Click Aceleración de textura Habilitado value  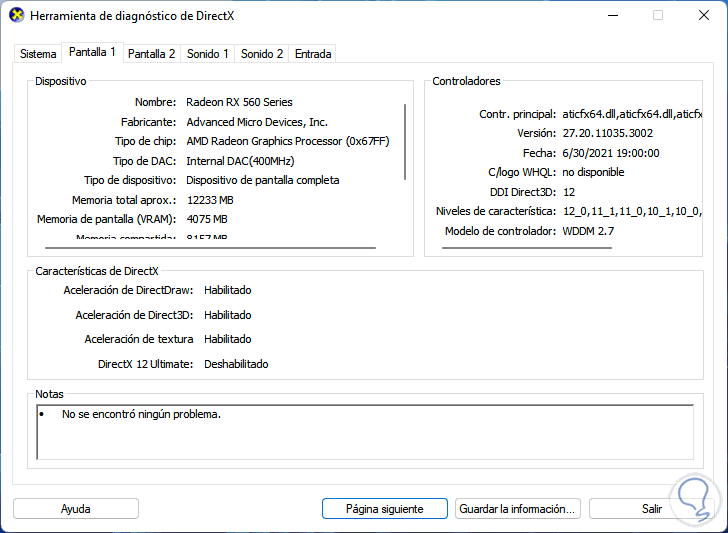[x=228, y=339]
